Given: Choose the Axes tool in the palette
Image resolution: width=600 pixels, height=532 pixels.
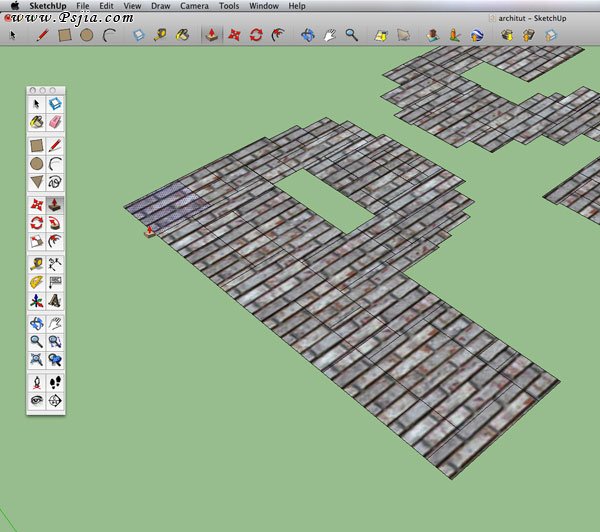Looking at the screenshot, I should 36,300.
